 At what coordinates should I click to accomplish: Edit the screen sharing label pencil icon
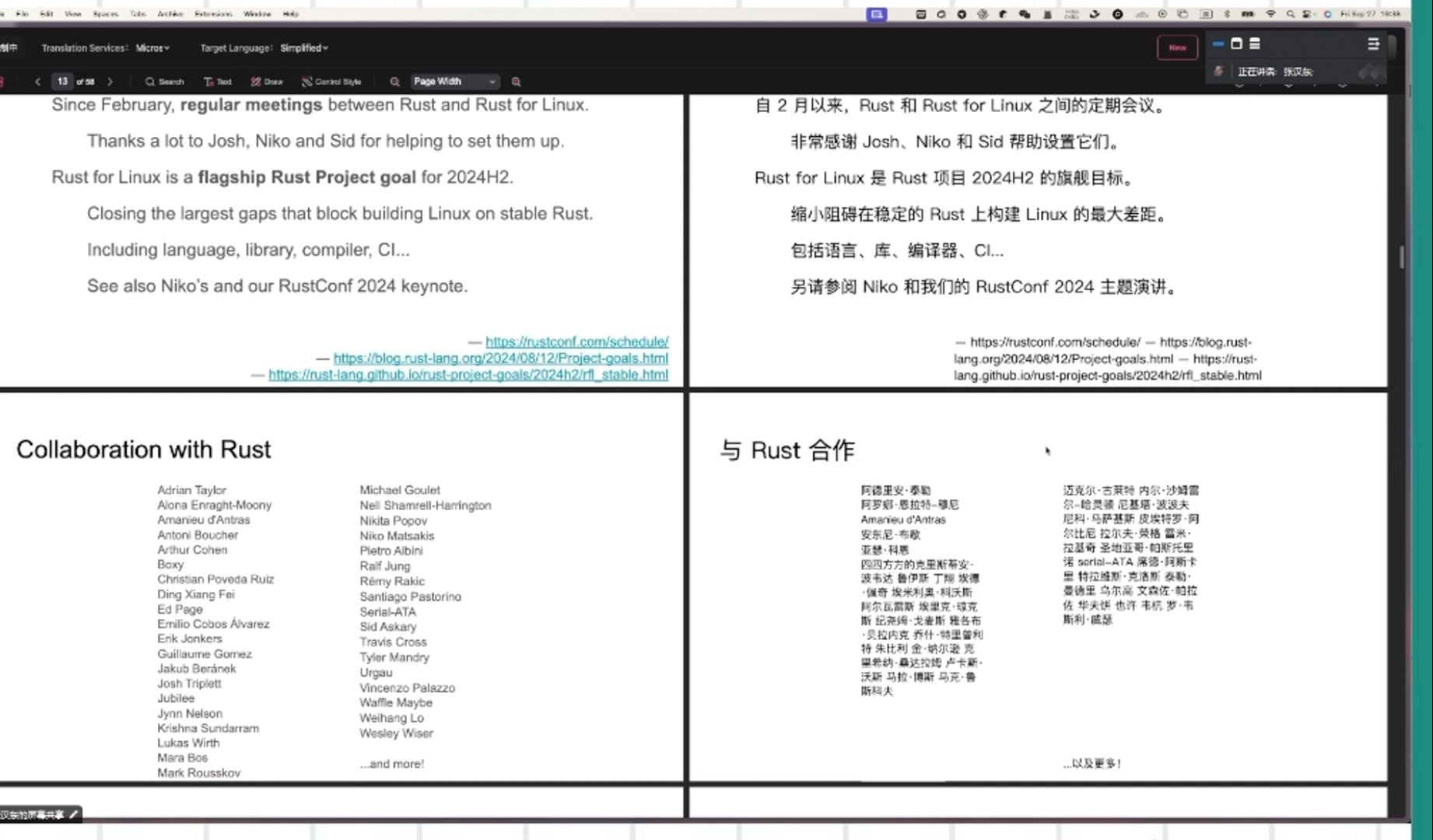74,814
